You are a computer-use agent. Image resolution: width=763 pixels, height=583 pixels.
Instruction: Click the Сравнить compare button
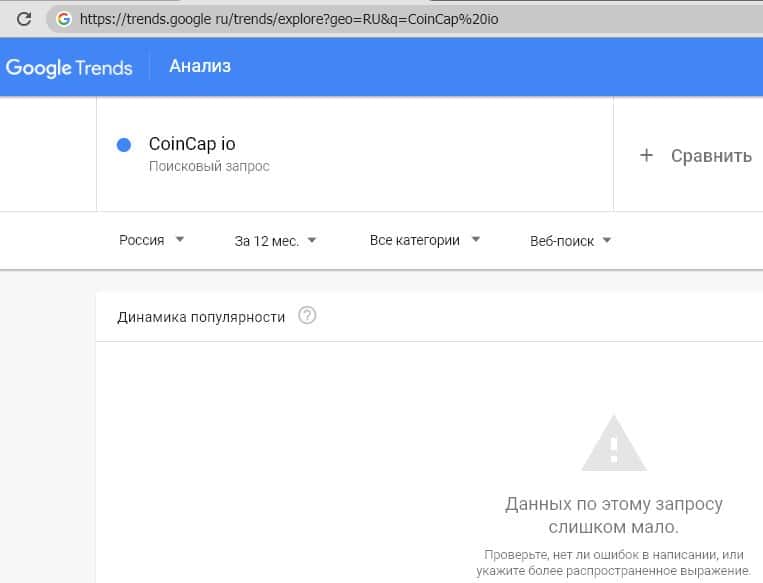click(710, 155)
